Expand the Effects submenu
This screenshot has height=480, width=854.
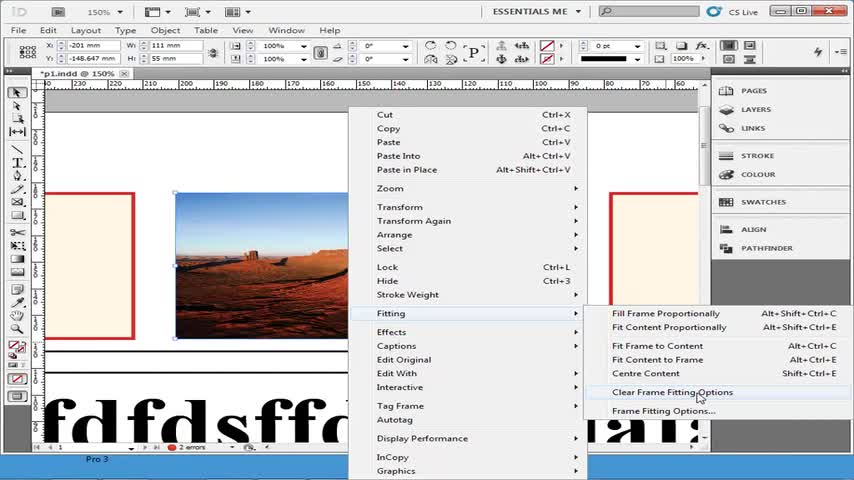468,332
